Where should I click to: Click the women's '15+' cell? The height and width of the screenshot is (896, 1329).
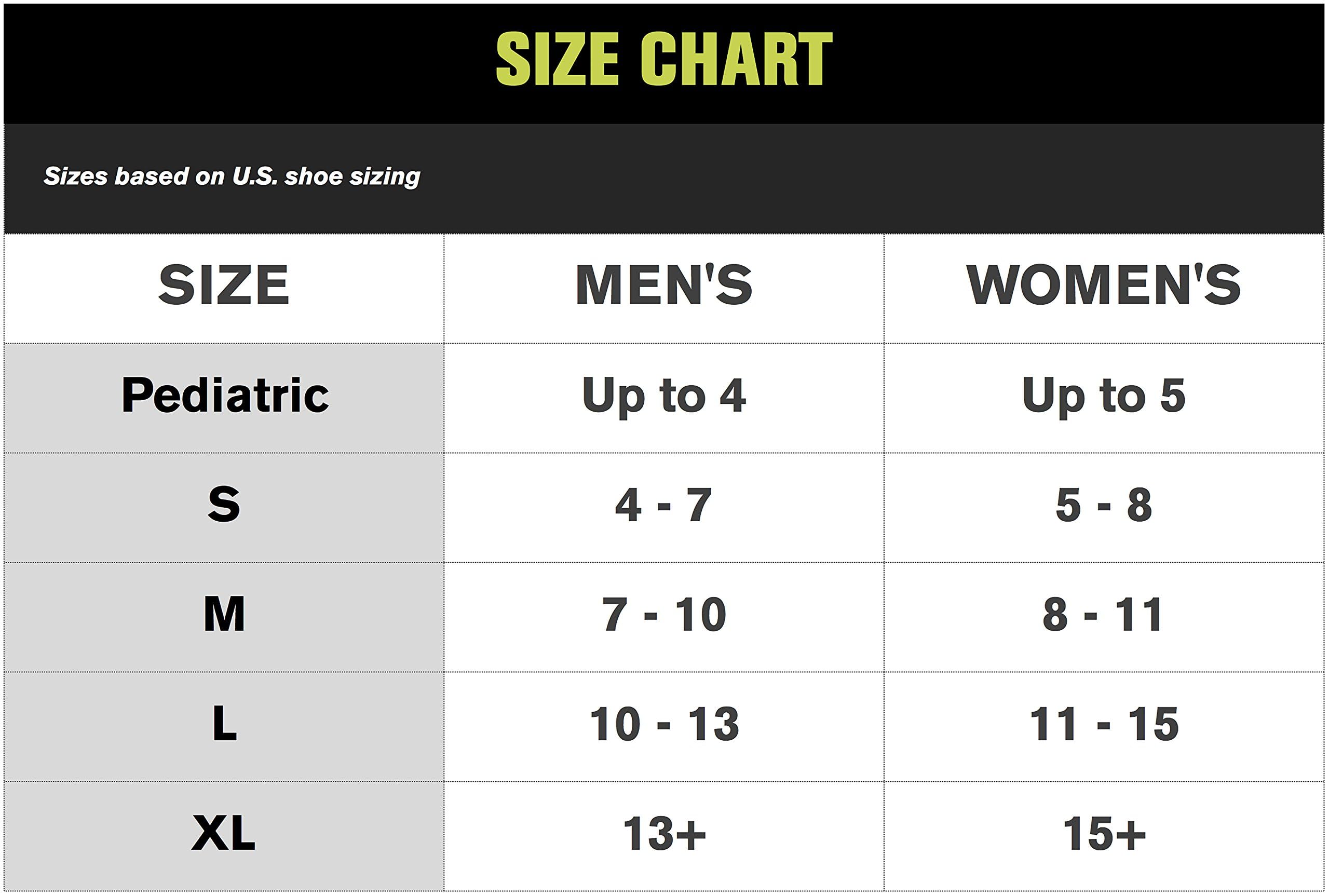(1103, 834)
